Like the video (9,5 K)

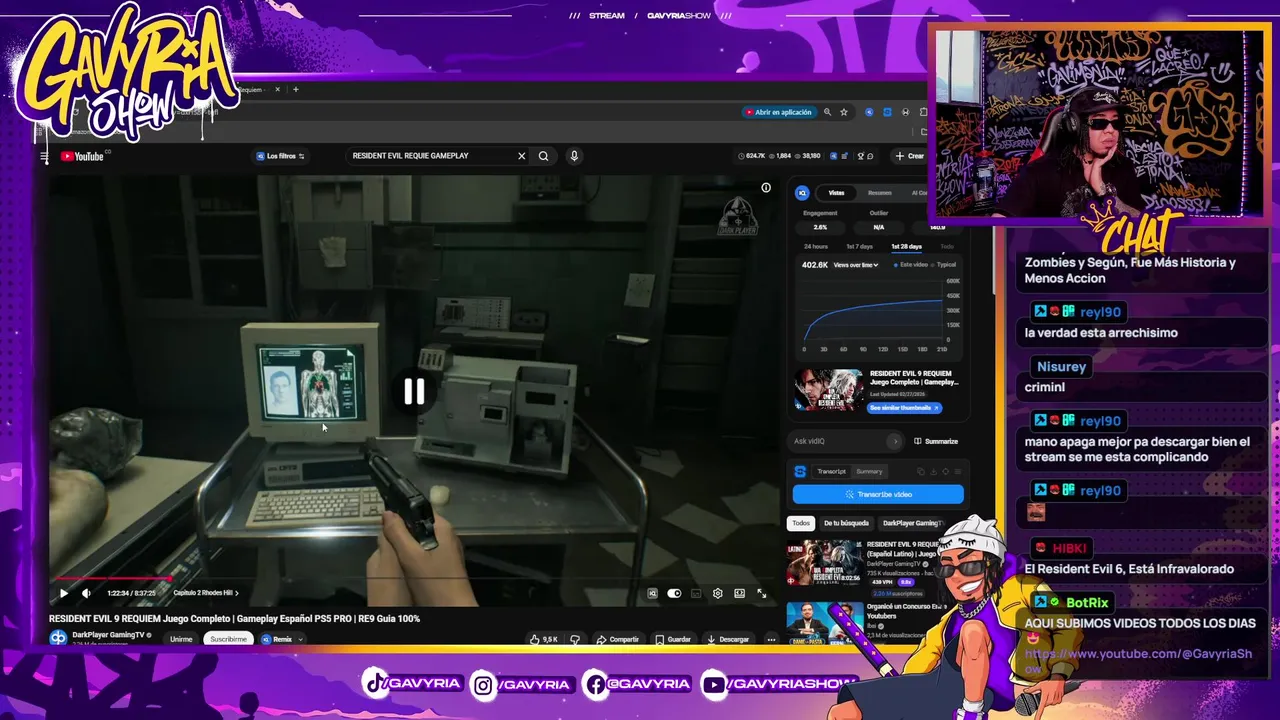click(544, 639)
